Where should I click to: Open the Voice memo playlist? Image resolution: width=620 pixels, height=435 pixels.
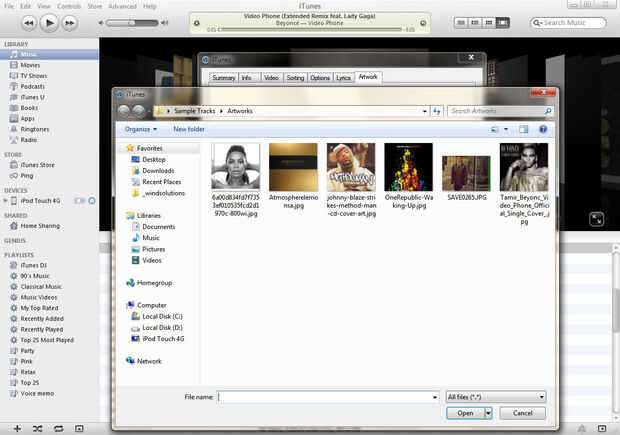(x=37, y=393)
